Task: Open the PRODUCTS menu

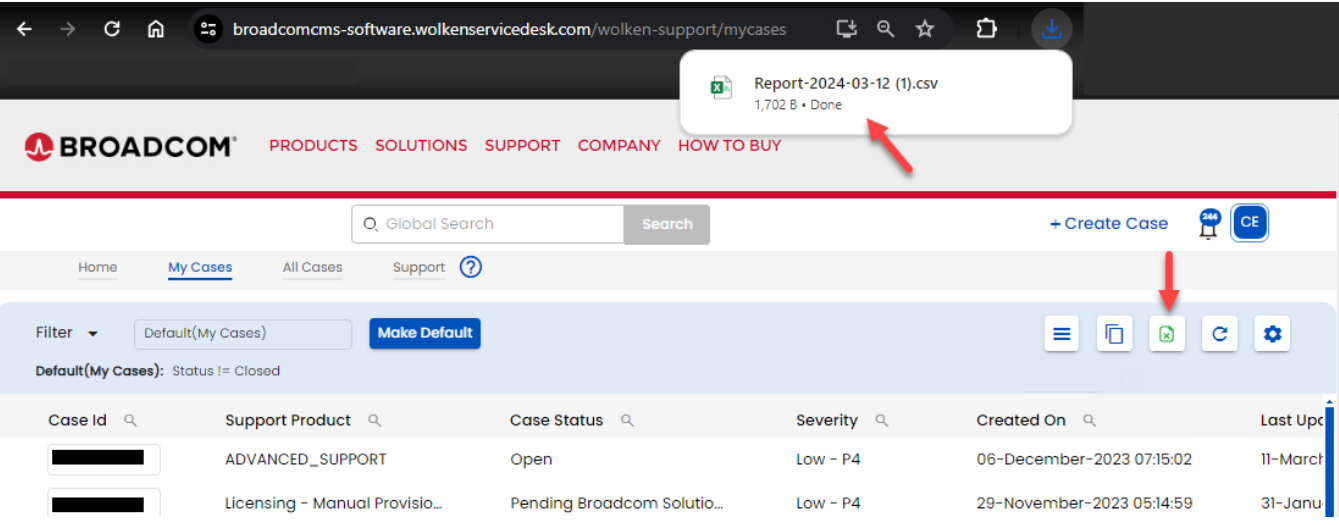Action: (313, 145)
